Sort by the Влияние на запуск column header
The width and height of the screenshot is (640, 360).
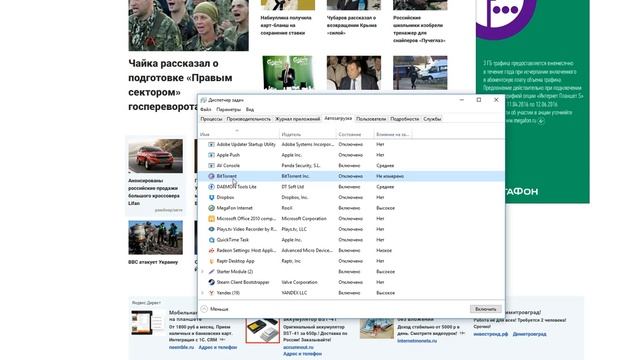pyautogui.click(x=392, y=134)
